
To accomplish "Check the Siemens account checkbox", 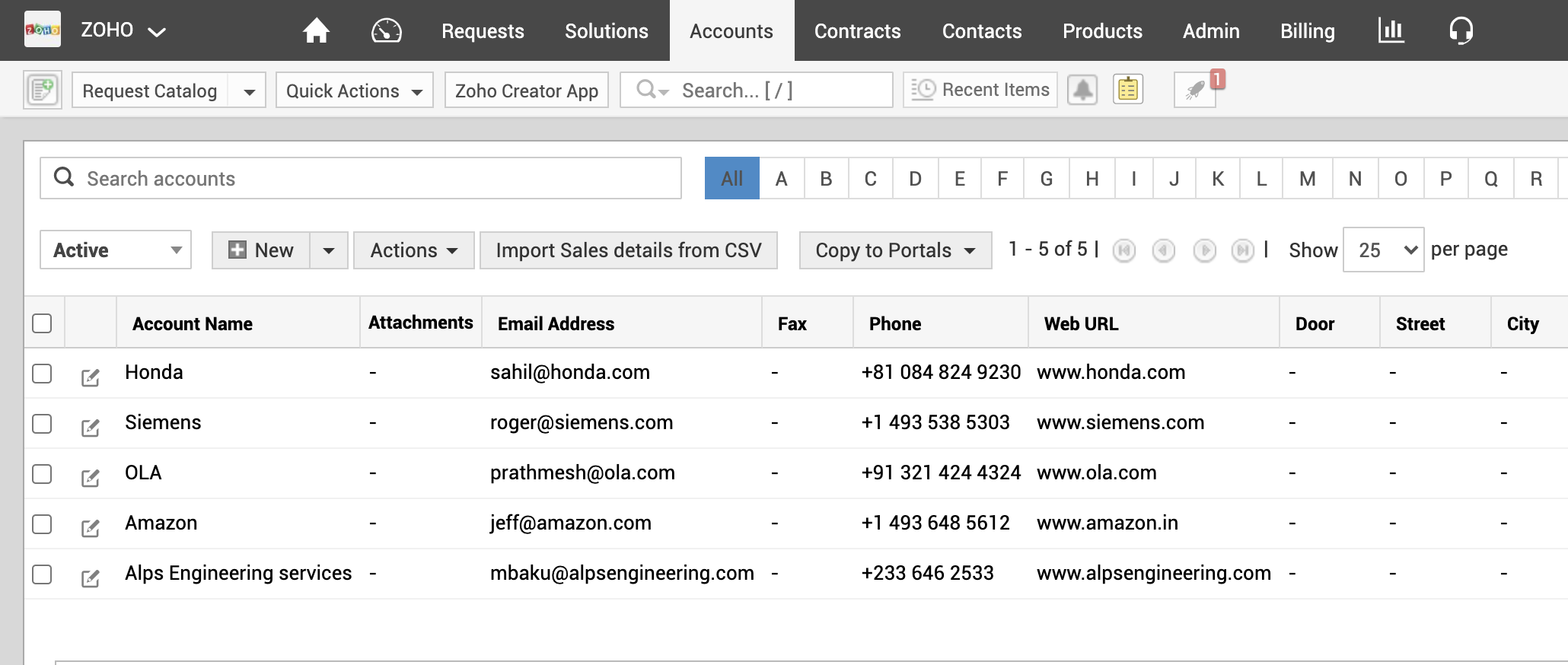I will click(42, 424).
